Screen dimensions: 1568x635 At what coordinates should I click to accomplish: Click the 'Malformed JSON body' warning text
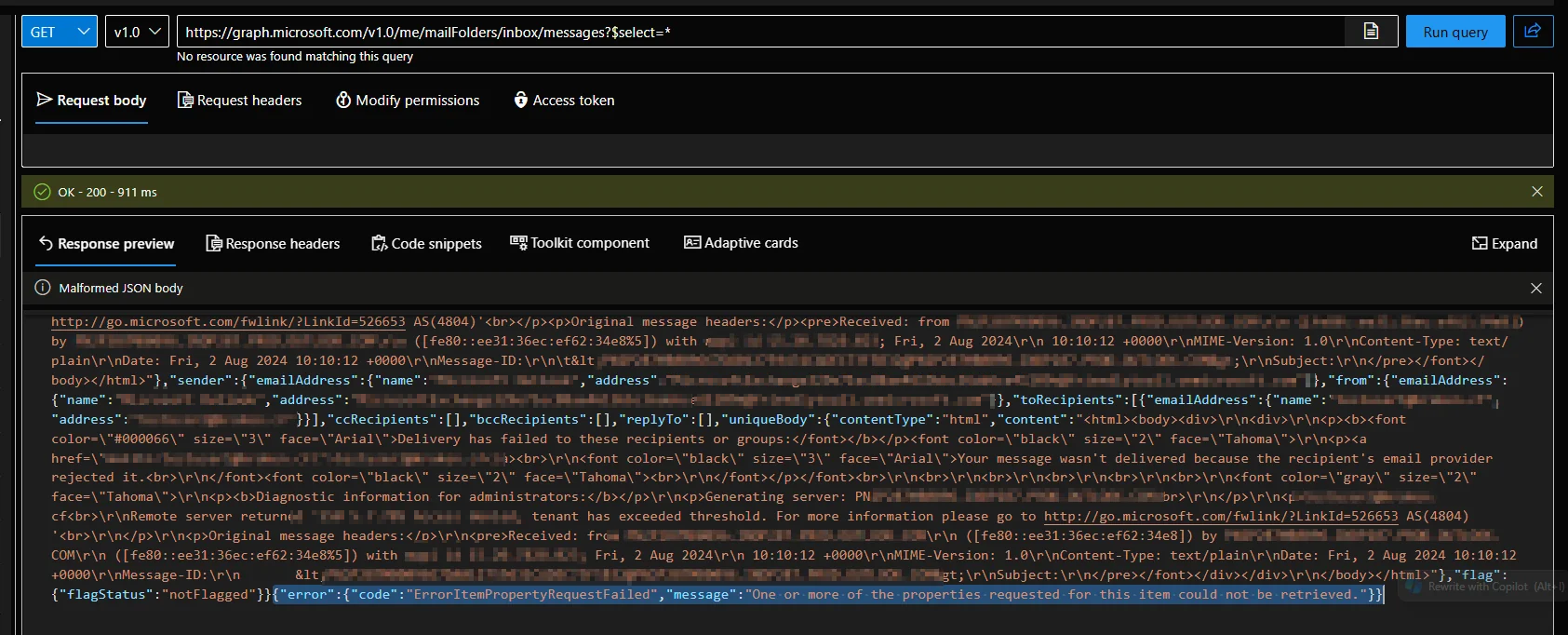pyautogui.click(x=121, y=289)
